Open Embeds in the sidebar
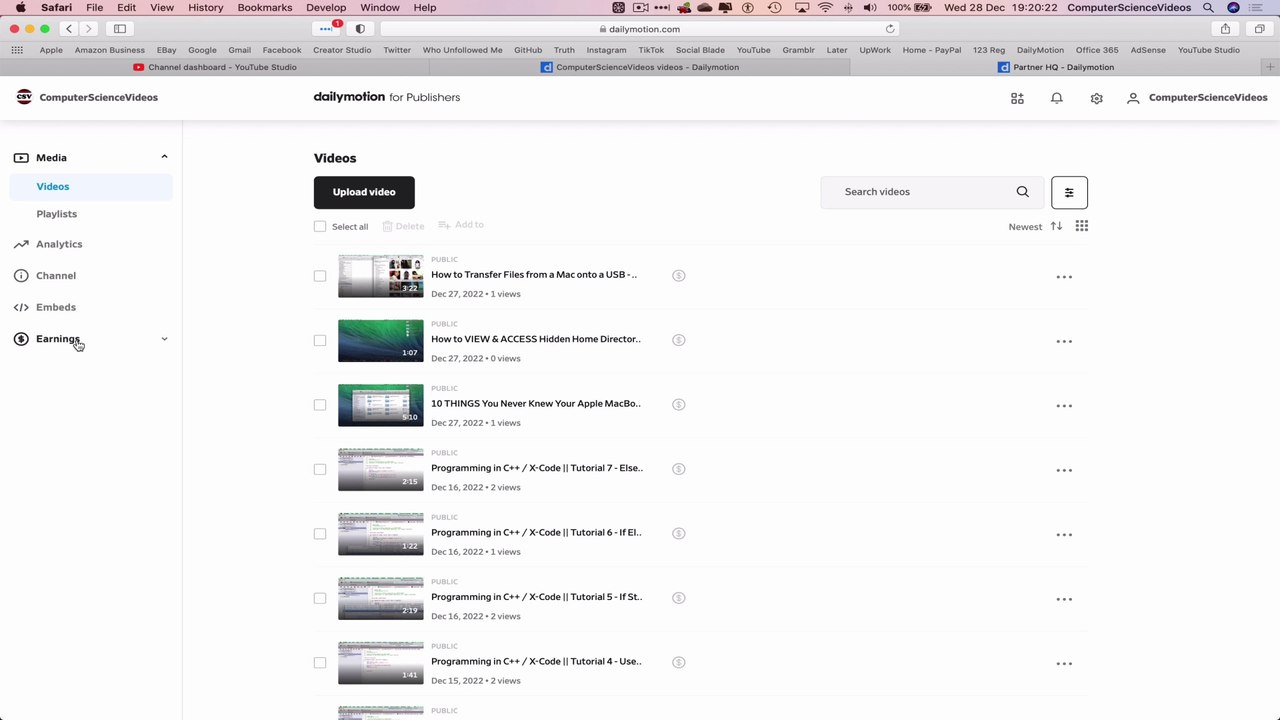This screenshot has width=1280, height=720. pyautogui.click(x=56, y=307)
